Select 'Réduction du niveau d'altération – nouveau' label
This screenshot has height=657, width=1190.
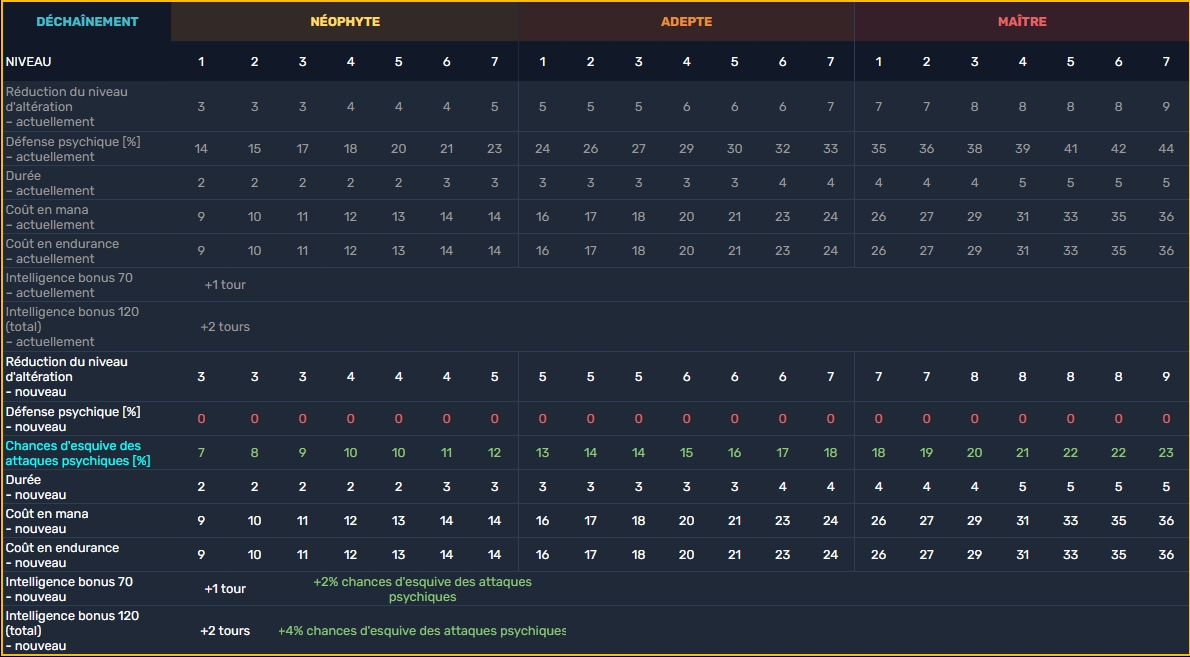click(67, 377)
